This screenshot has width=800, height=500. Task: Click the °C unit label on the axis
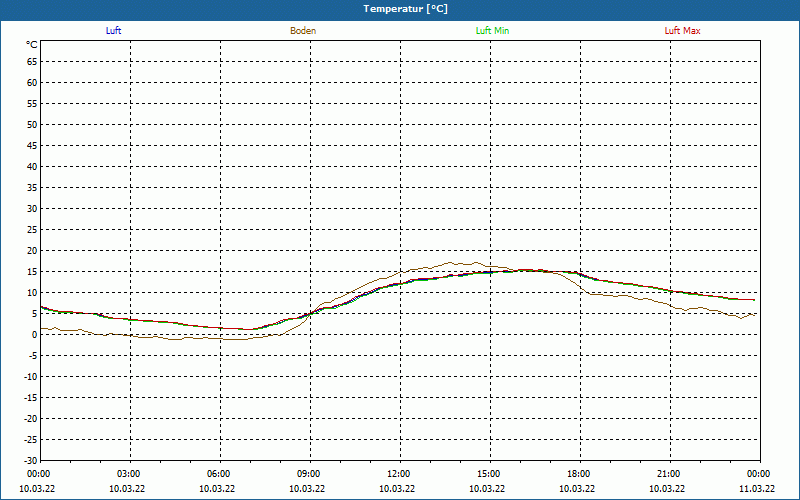[x=32, y=45]
